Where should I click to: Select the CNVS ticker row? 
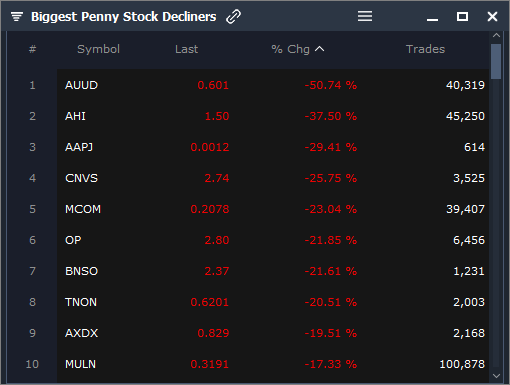click(x=273, y=178)
